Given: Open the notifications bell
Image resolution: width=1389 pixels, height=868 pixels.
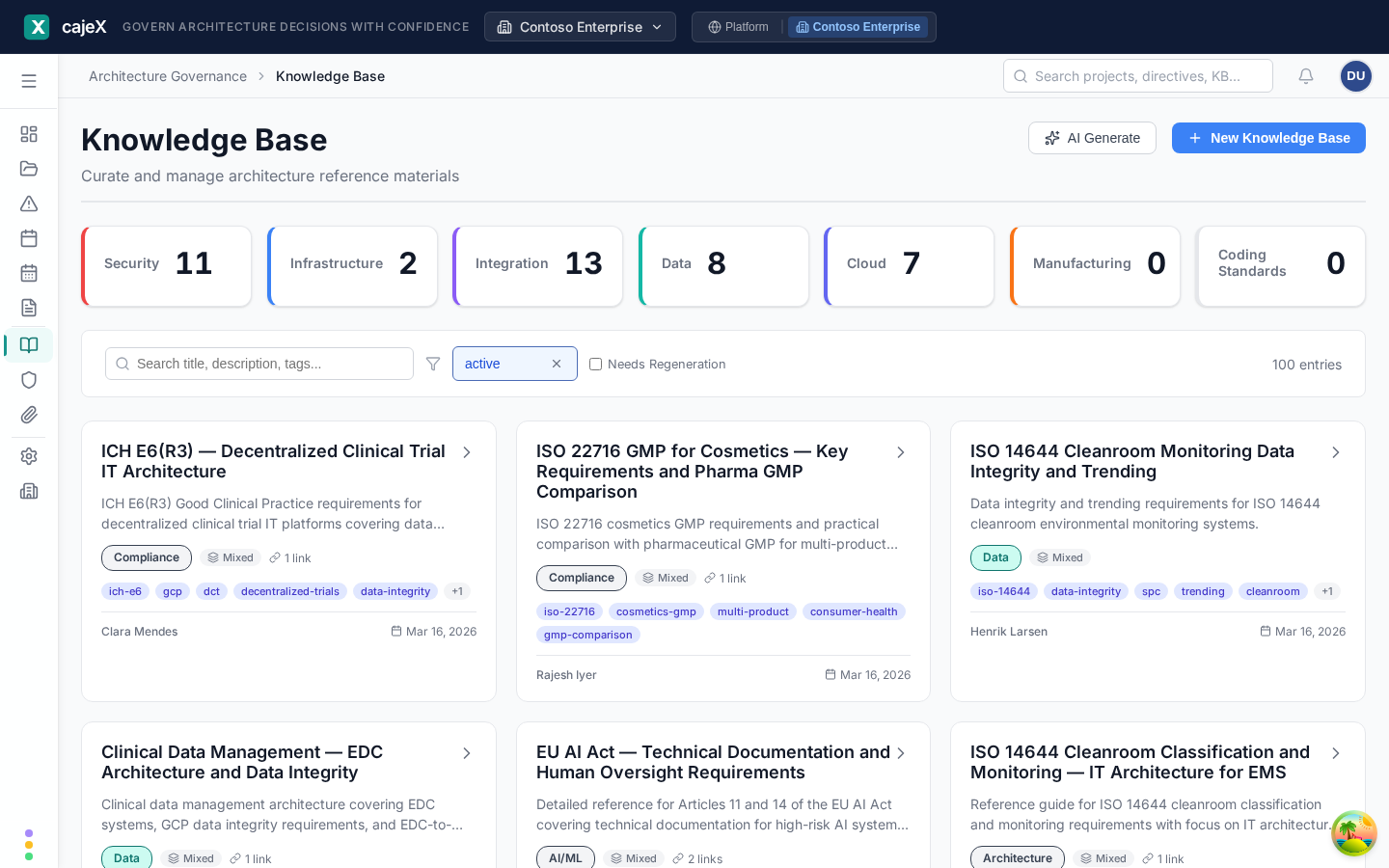Looking at the screenshot, I should tap(1306, 76).
